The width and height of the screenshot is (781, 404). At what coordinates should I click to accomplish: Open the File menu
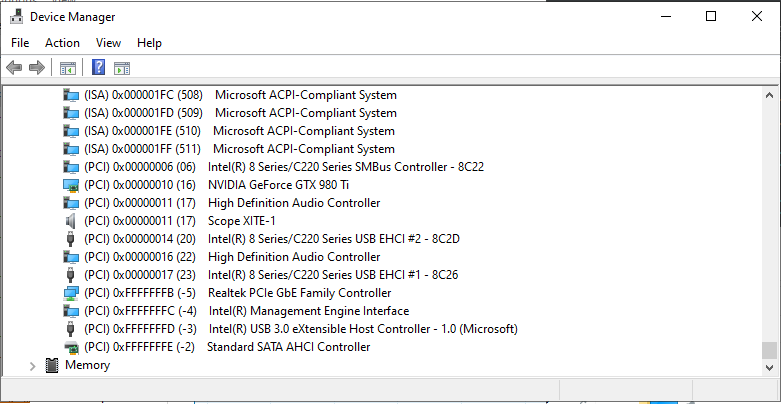pyautogui.click(x=20, y=43)
